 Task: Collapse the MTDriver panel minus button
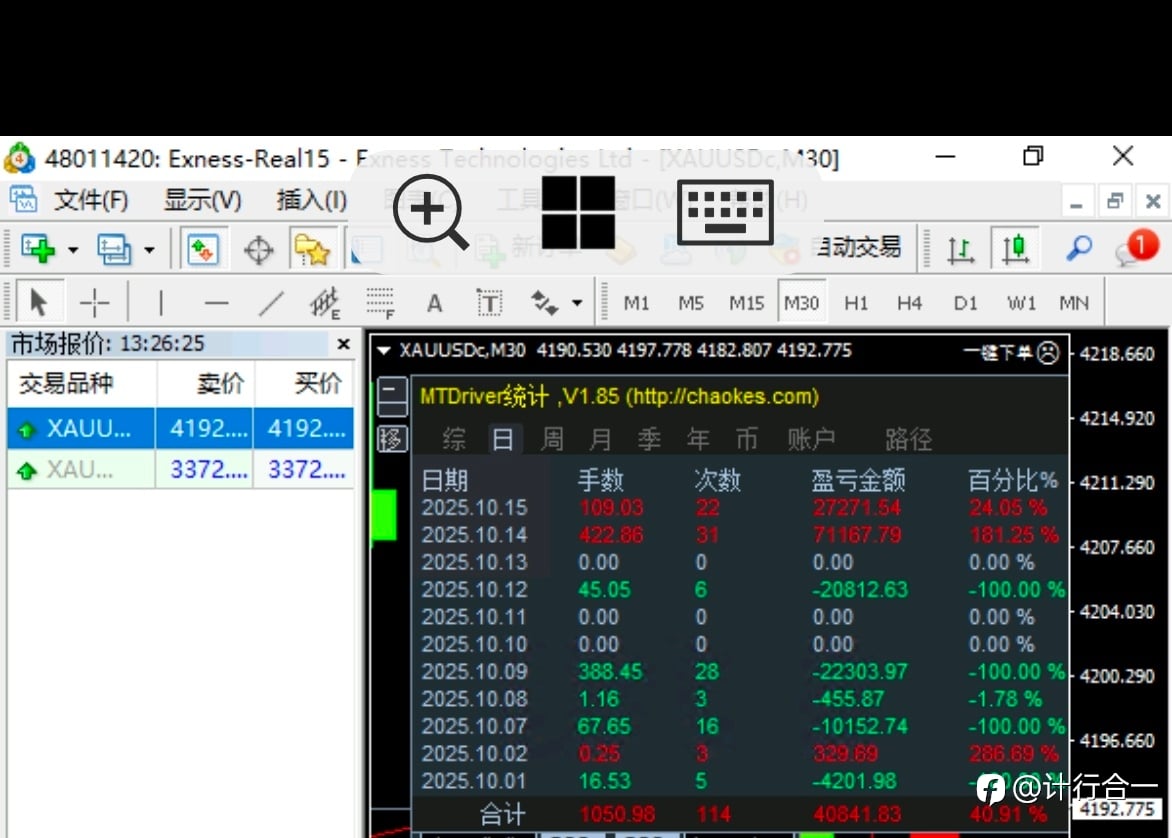392,397
